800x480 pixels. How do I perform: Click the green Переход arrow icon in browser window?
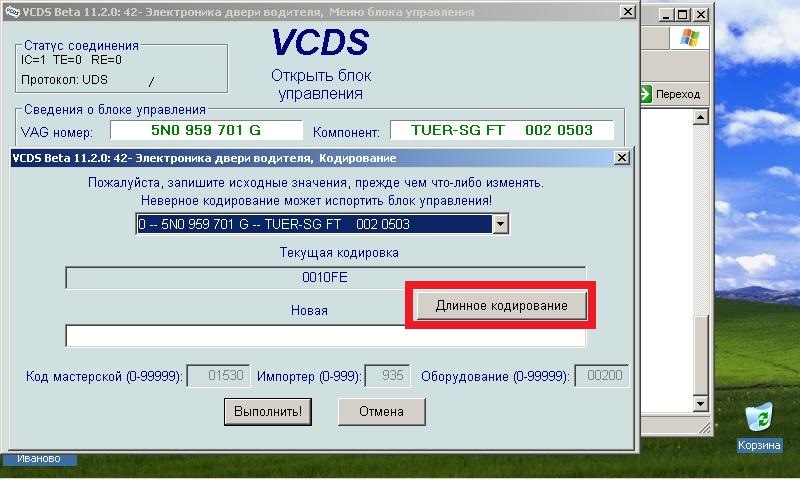[645, 94]
